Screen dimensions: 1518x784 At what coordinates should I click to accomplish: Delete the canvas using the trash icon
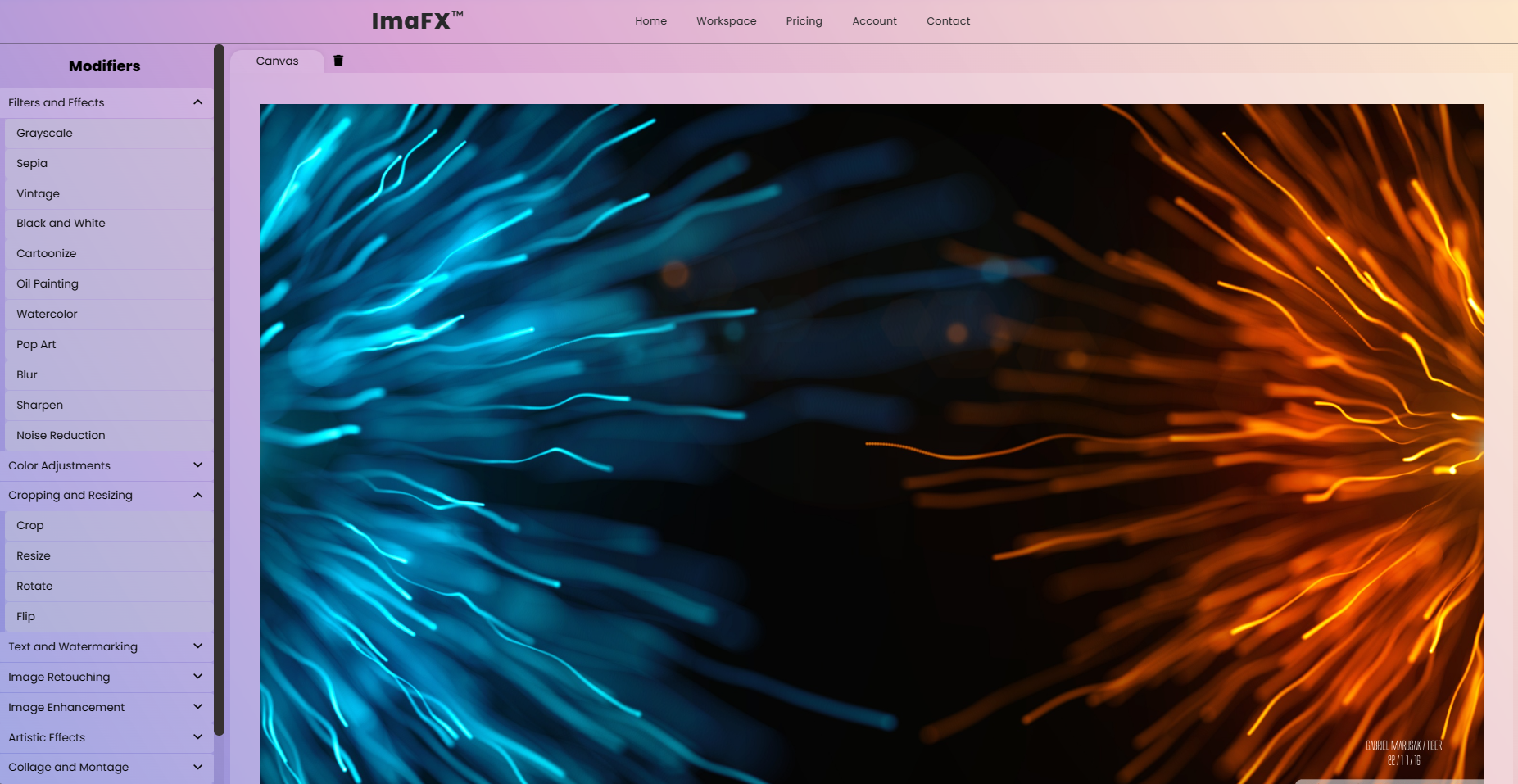coord(338,60)
